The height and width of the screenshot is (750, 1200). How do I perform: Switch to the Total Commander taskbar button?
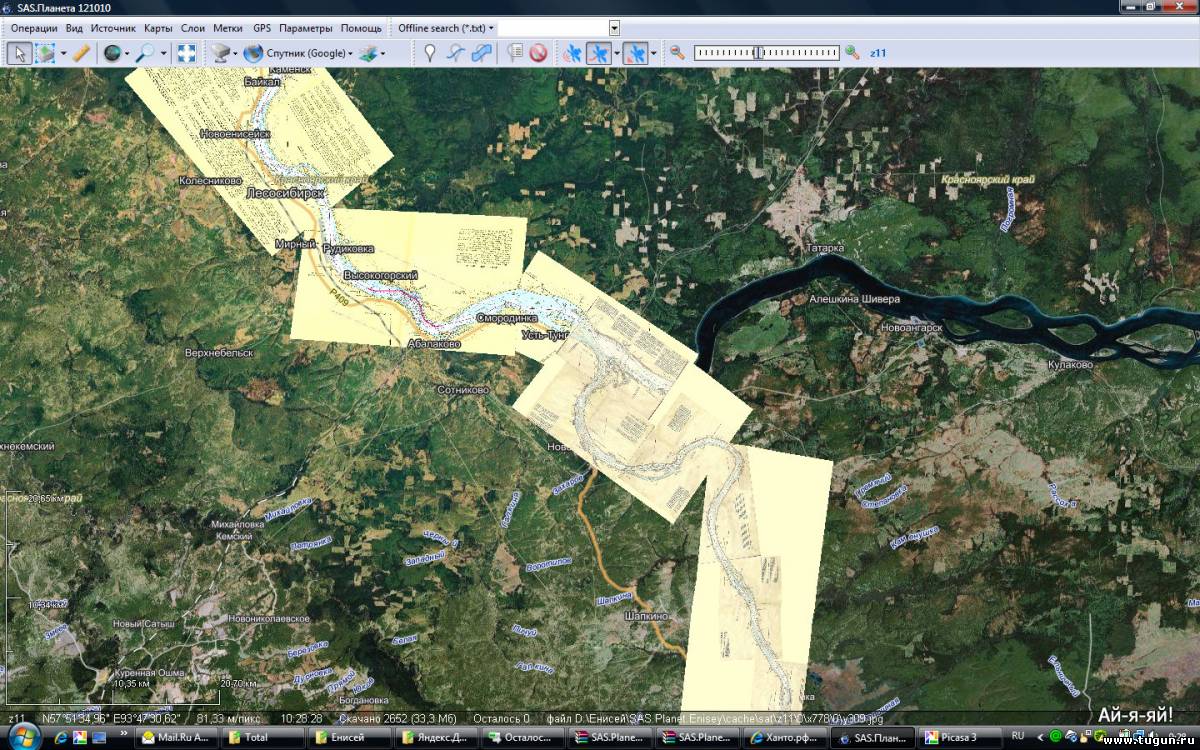click(x=263, y=738)
